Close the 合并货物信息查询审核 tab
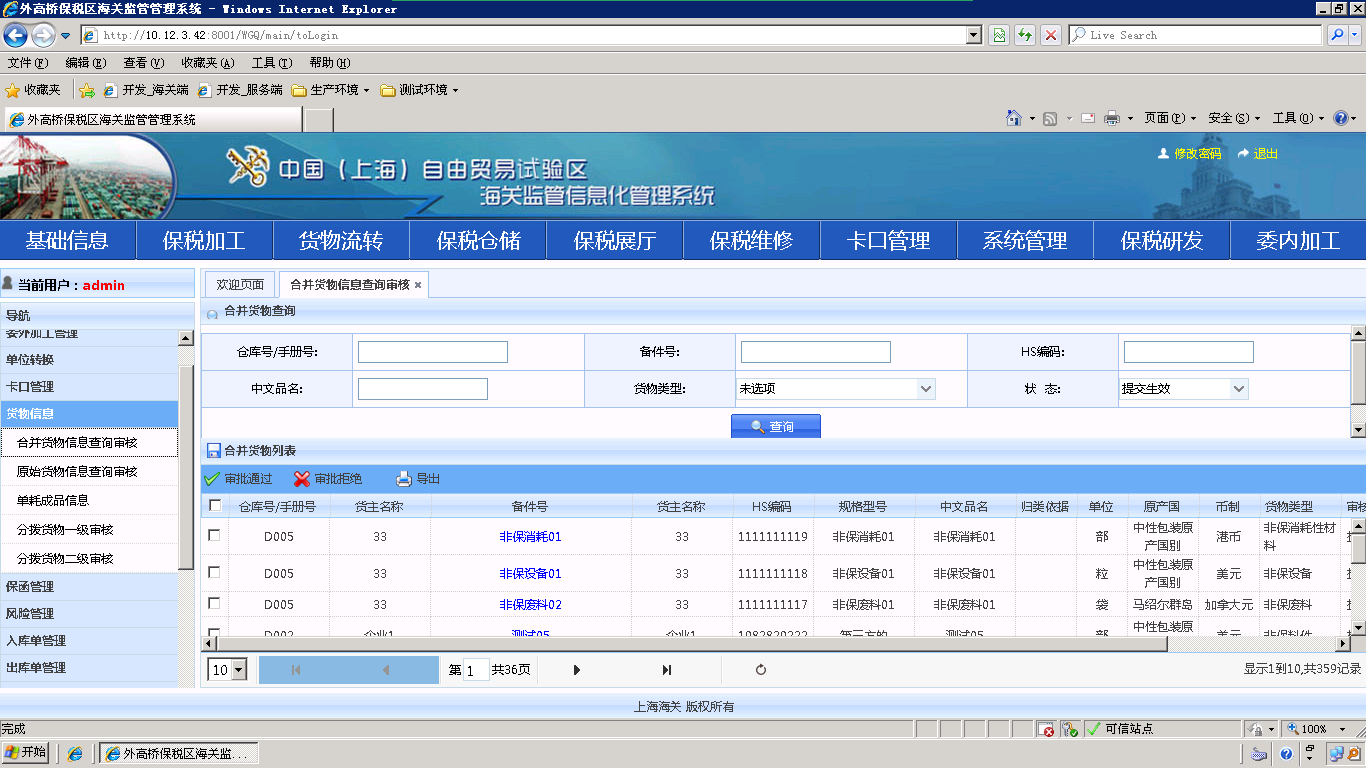This screenshot has width=1366, height=768. (x=418, y=285)
